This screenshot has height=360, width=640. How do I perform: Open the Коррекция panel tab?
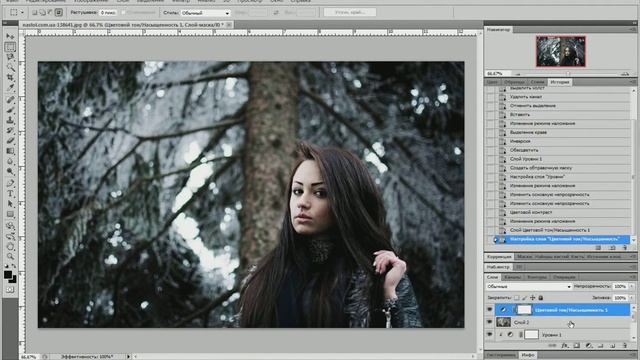coord(499,257)
